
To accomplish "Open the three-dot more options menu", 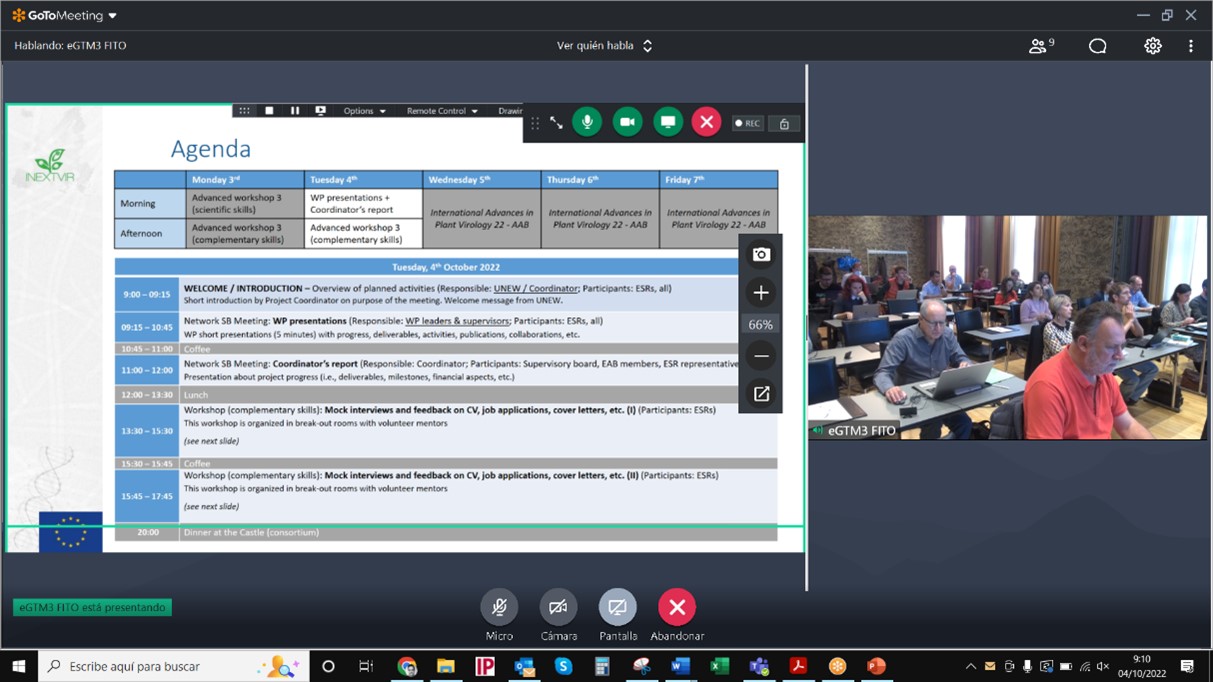I will [x=1190, y=46].
